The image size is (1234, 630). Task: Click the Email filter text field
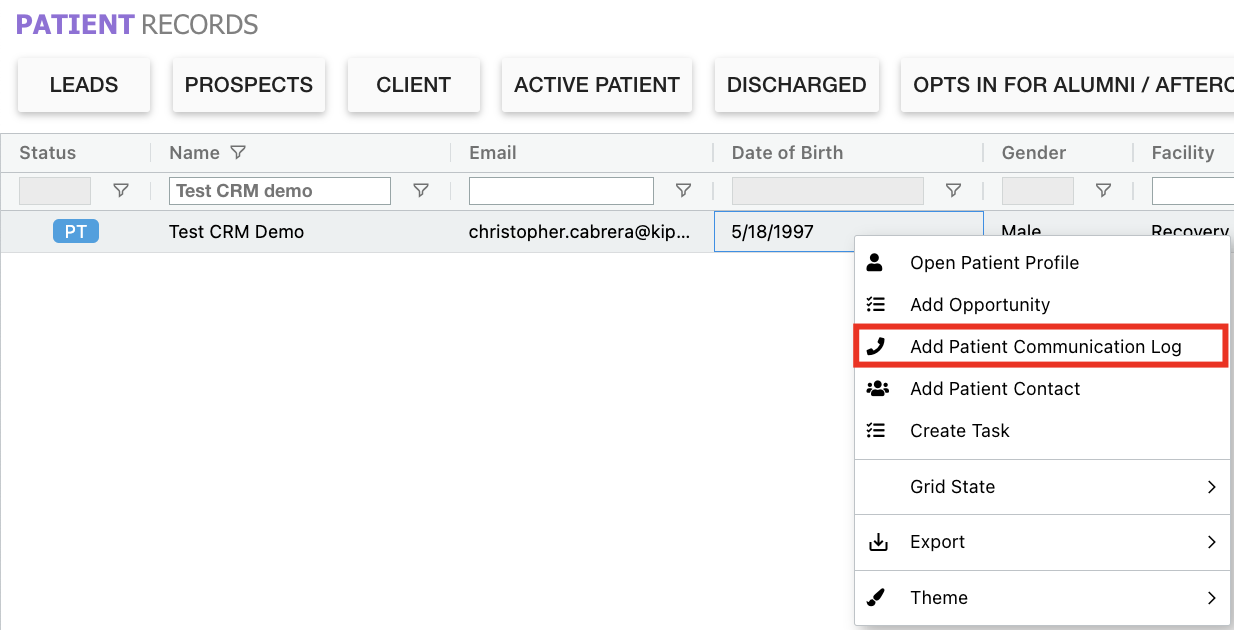point(561,191)
